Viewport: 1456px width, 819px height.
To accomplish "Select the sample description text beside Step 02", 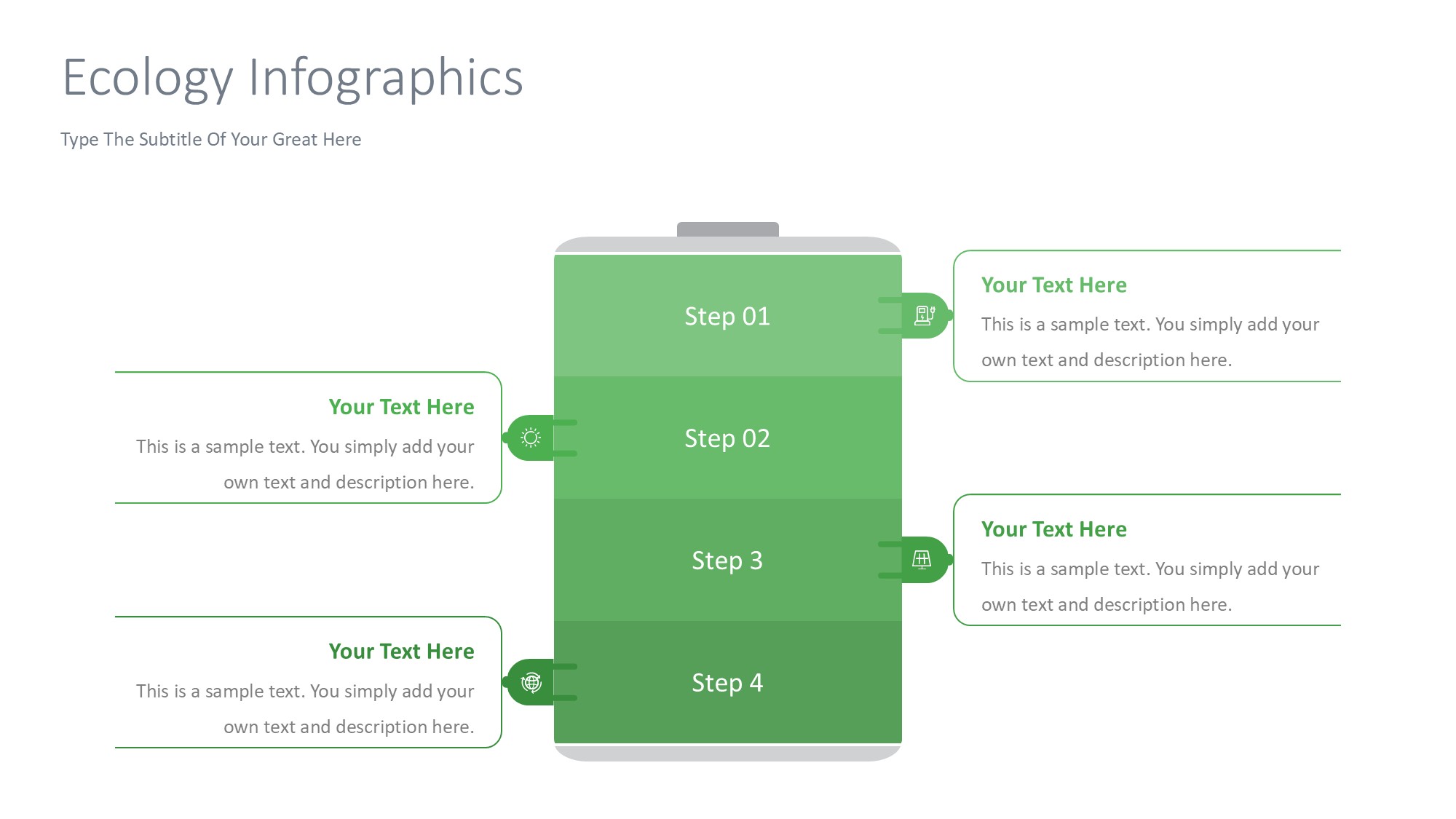I will pos(305,464).
